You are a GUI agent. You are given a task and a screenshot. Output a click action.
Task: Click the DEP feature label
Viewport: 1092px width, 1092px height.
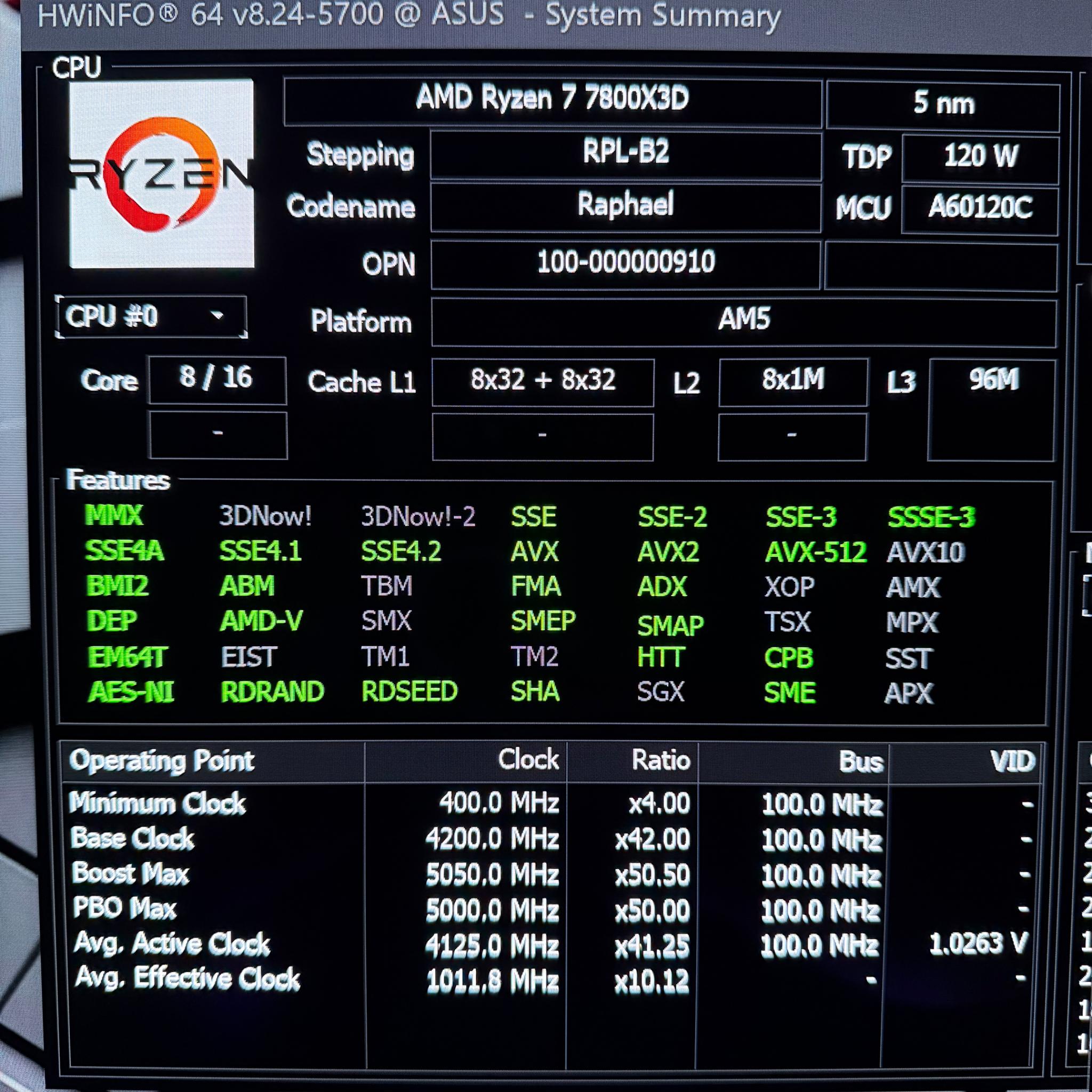[x=112, y=621]
